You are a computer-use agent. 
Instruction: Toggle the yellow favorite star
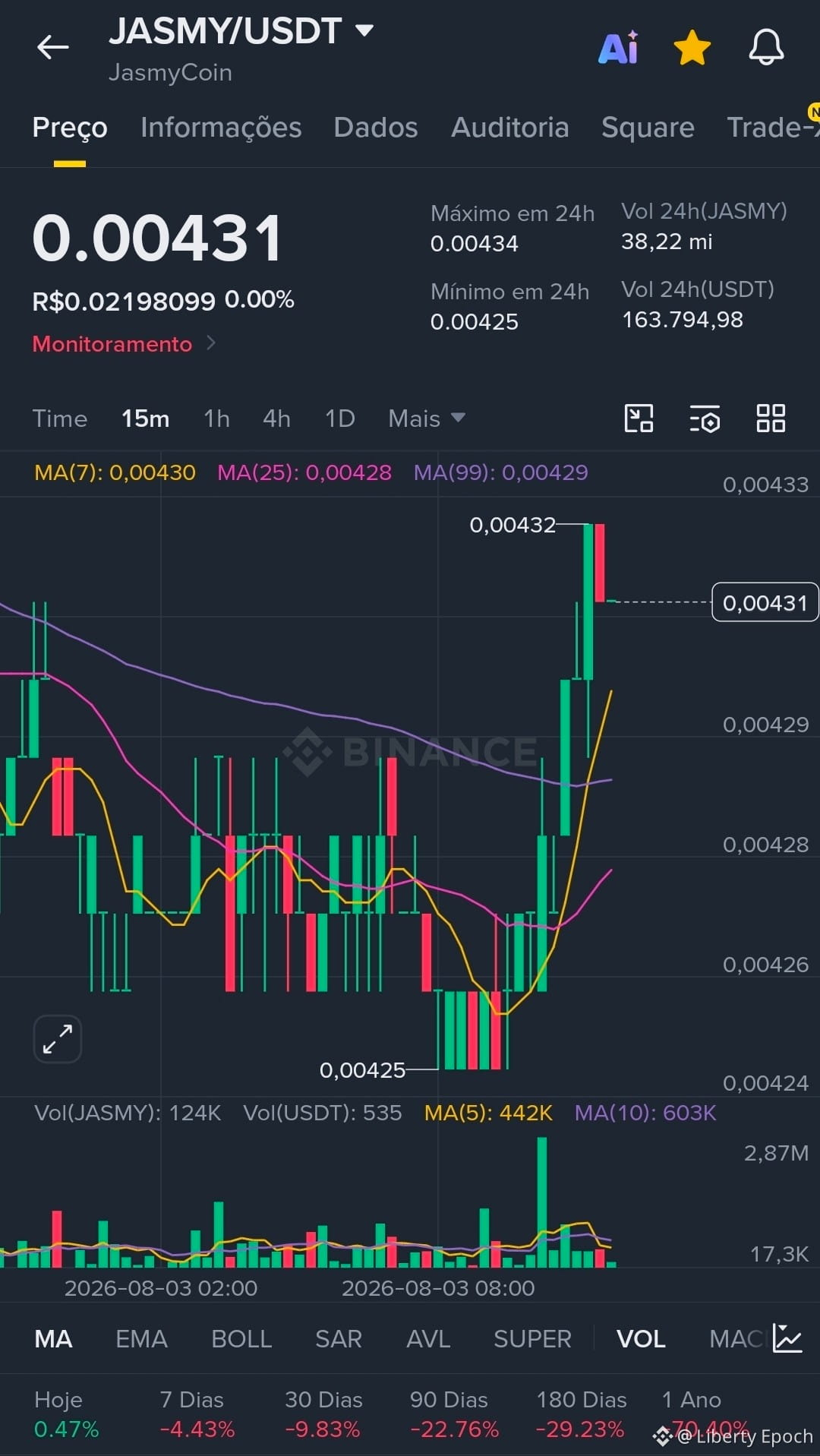[x=692, y=48]
